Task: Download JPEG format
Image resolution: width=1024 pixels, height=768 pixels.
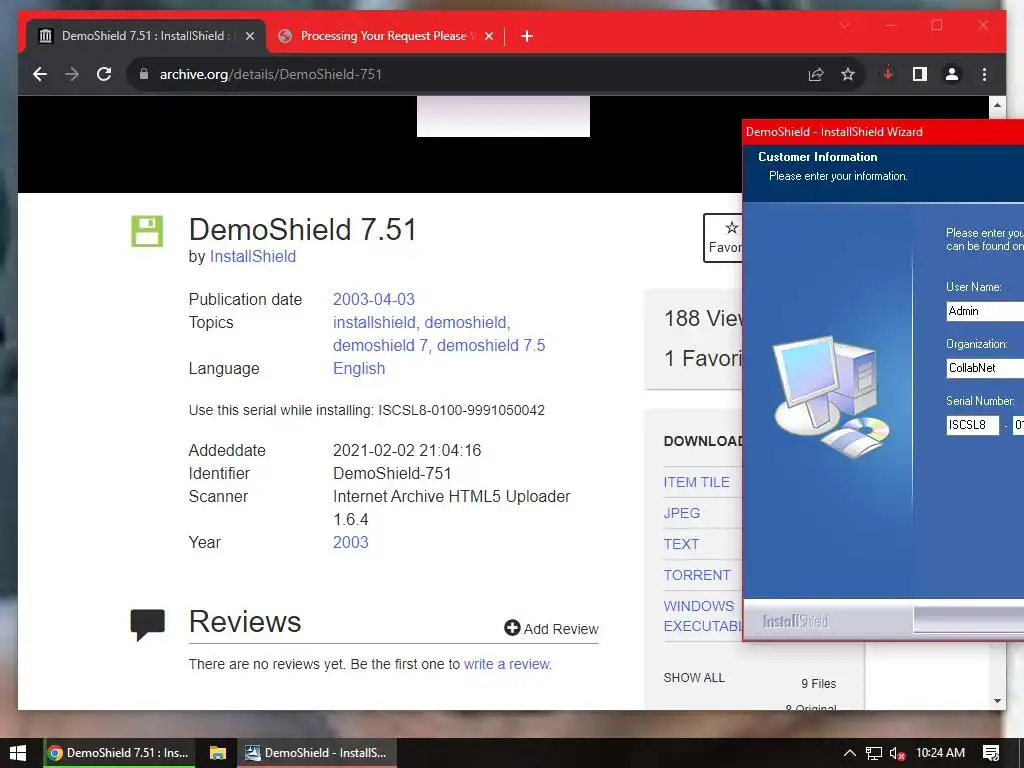Action: coord(682,513)
